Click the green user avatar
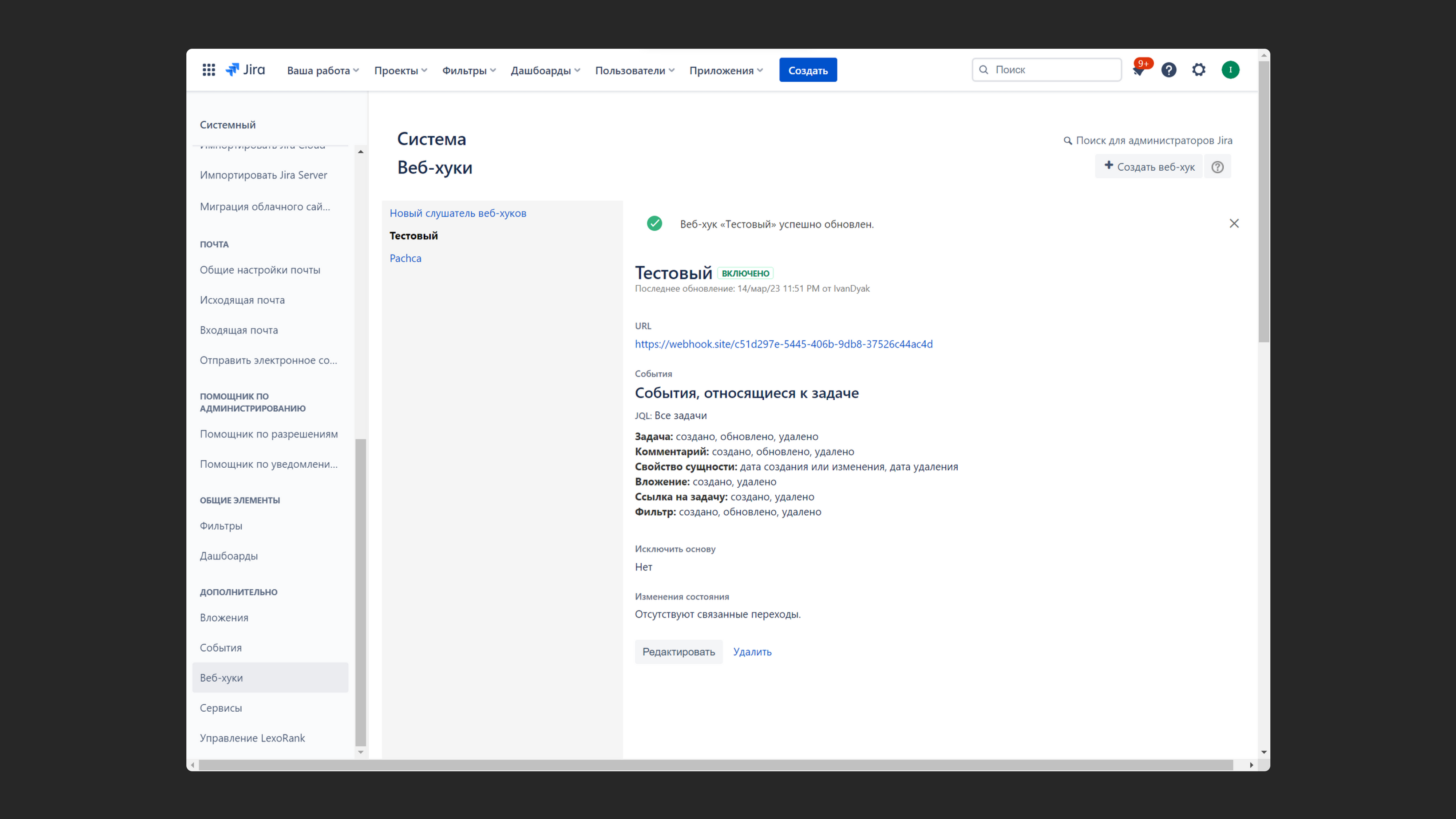1456x819 pixels. [x=1230, y=70]
